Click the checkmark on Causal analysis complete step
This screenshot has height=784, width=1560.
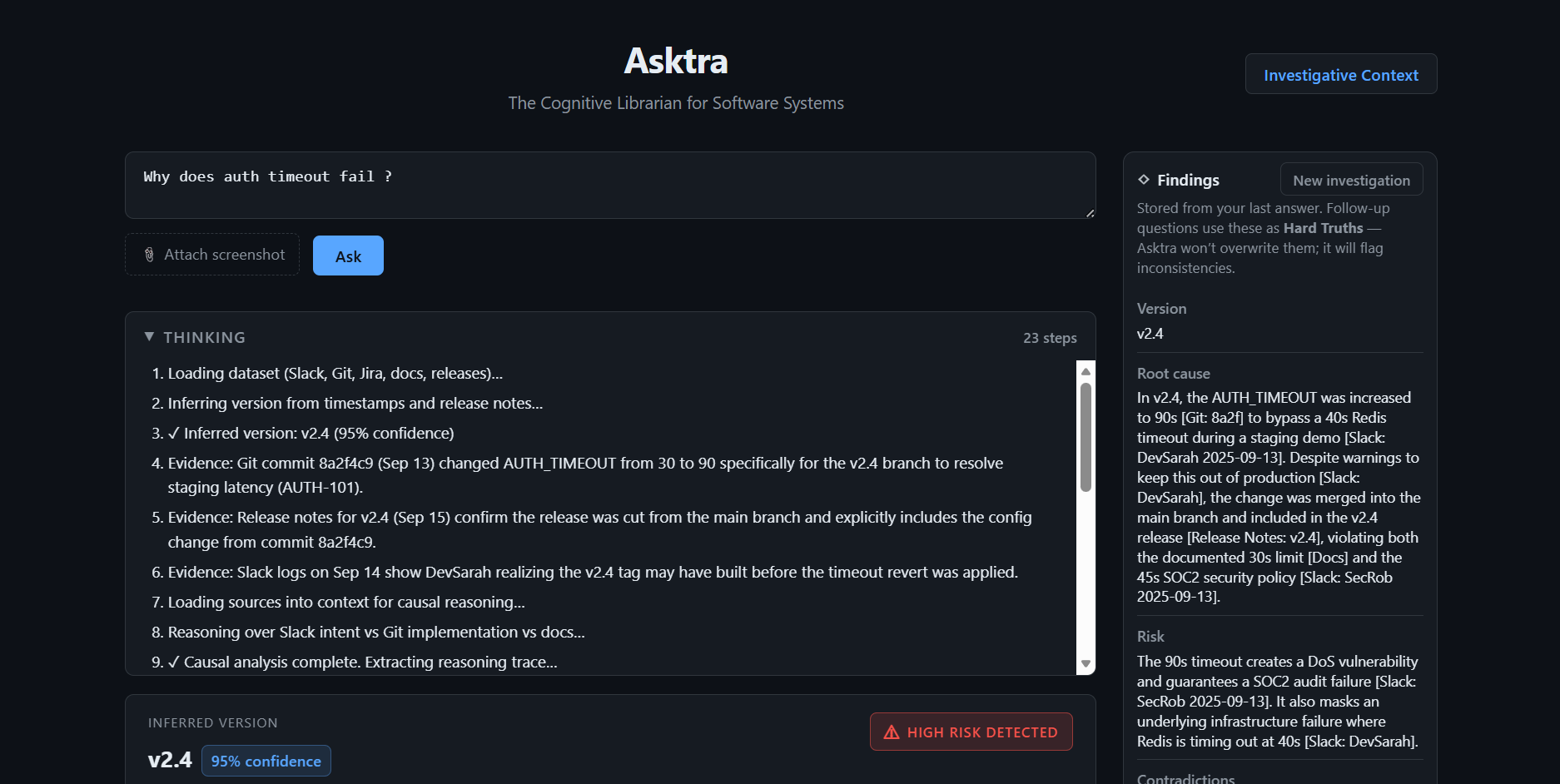[173, 662]
